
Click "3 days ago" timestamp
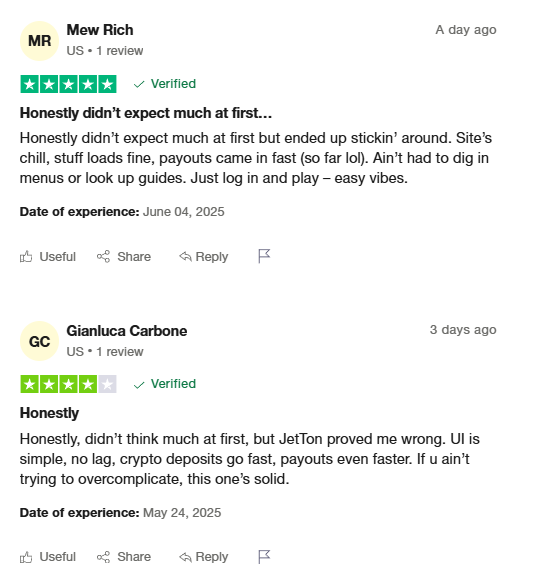463,330
